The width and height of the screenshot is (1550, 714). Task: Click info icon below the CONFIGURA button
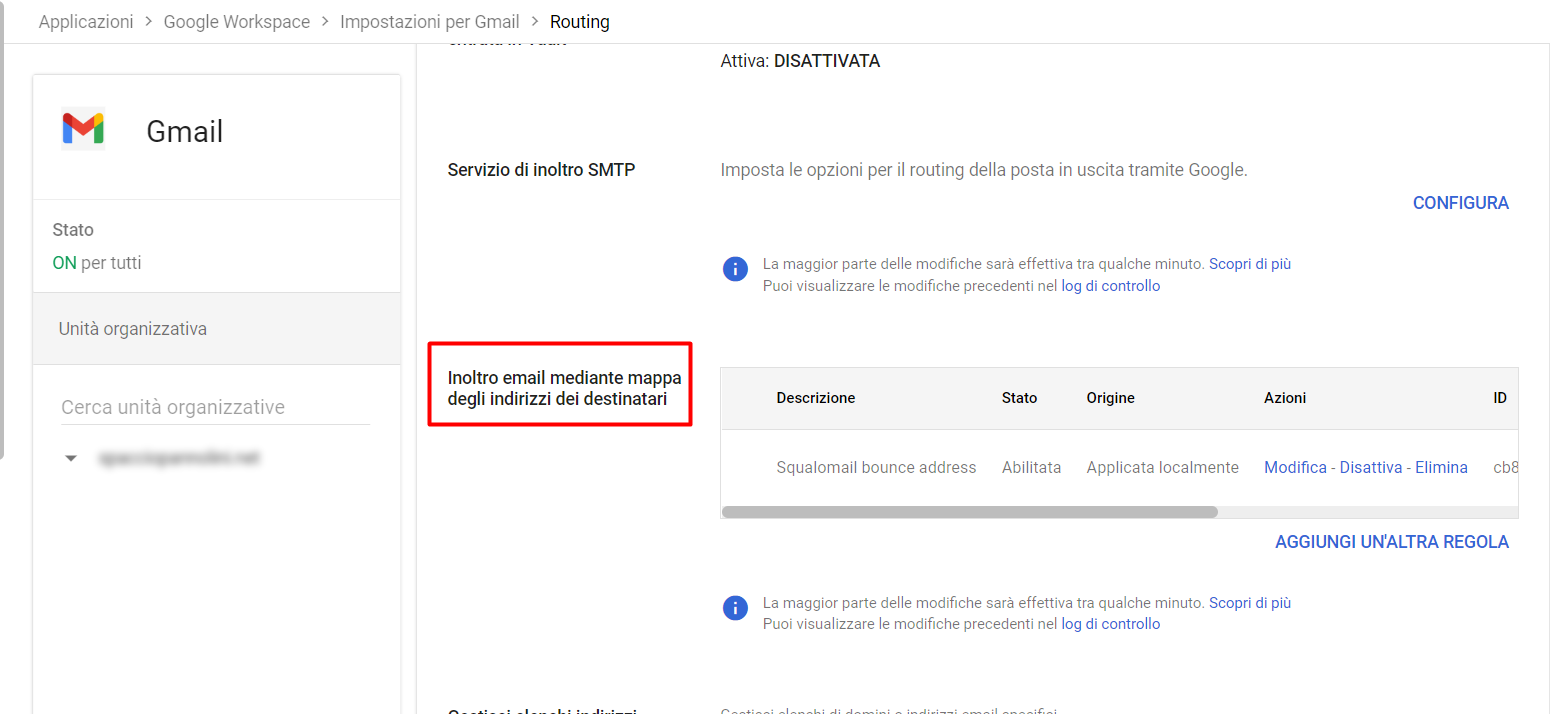coord(735,270)
